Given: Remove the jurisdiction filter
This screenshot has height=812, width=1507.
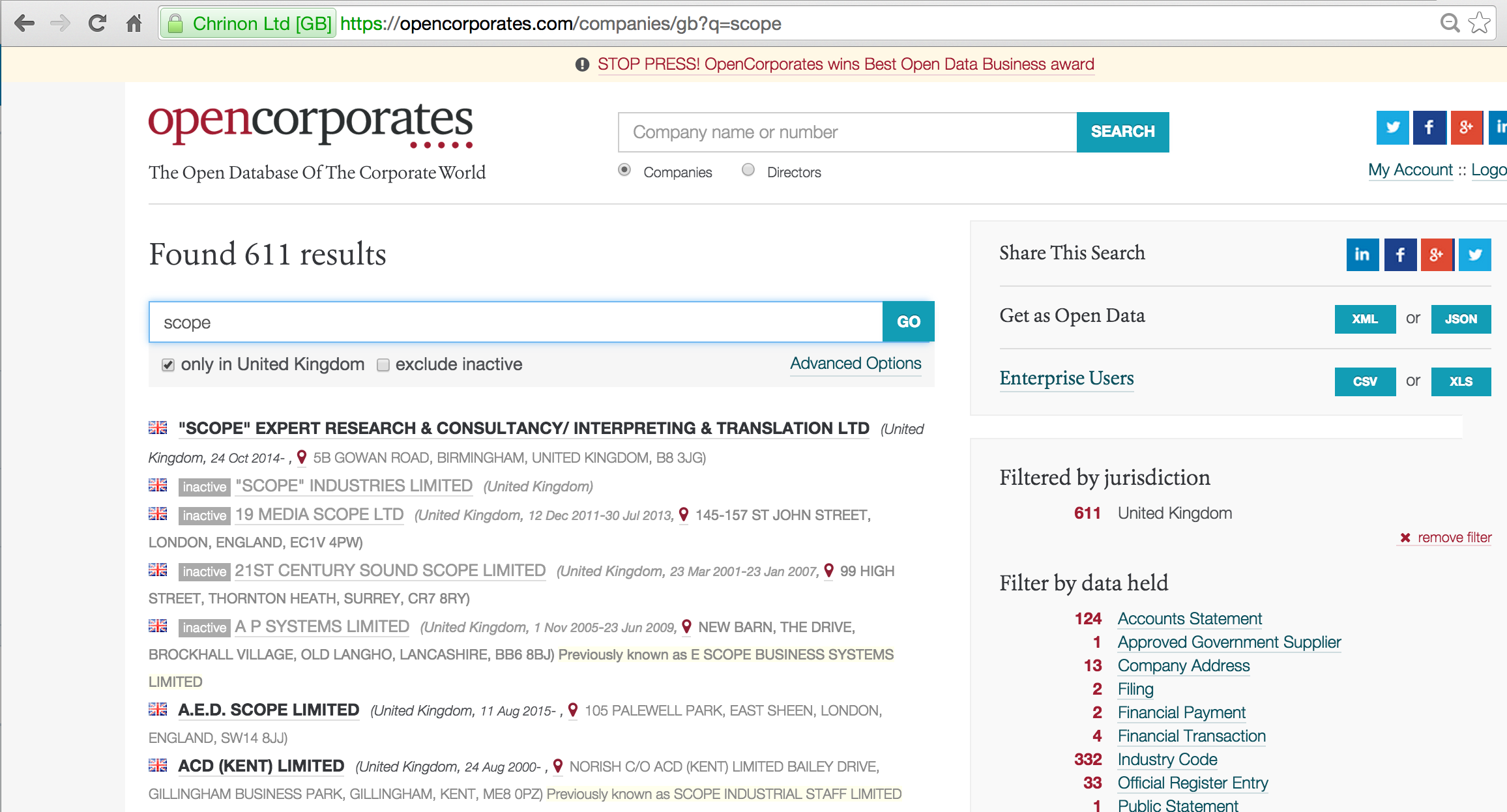Looking at the screenshot, I should [x=1446, y=538].
